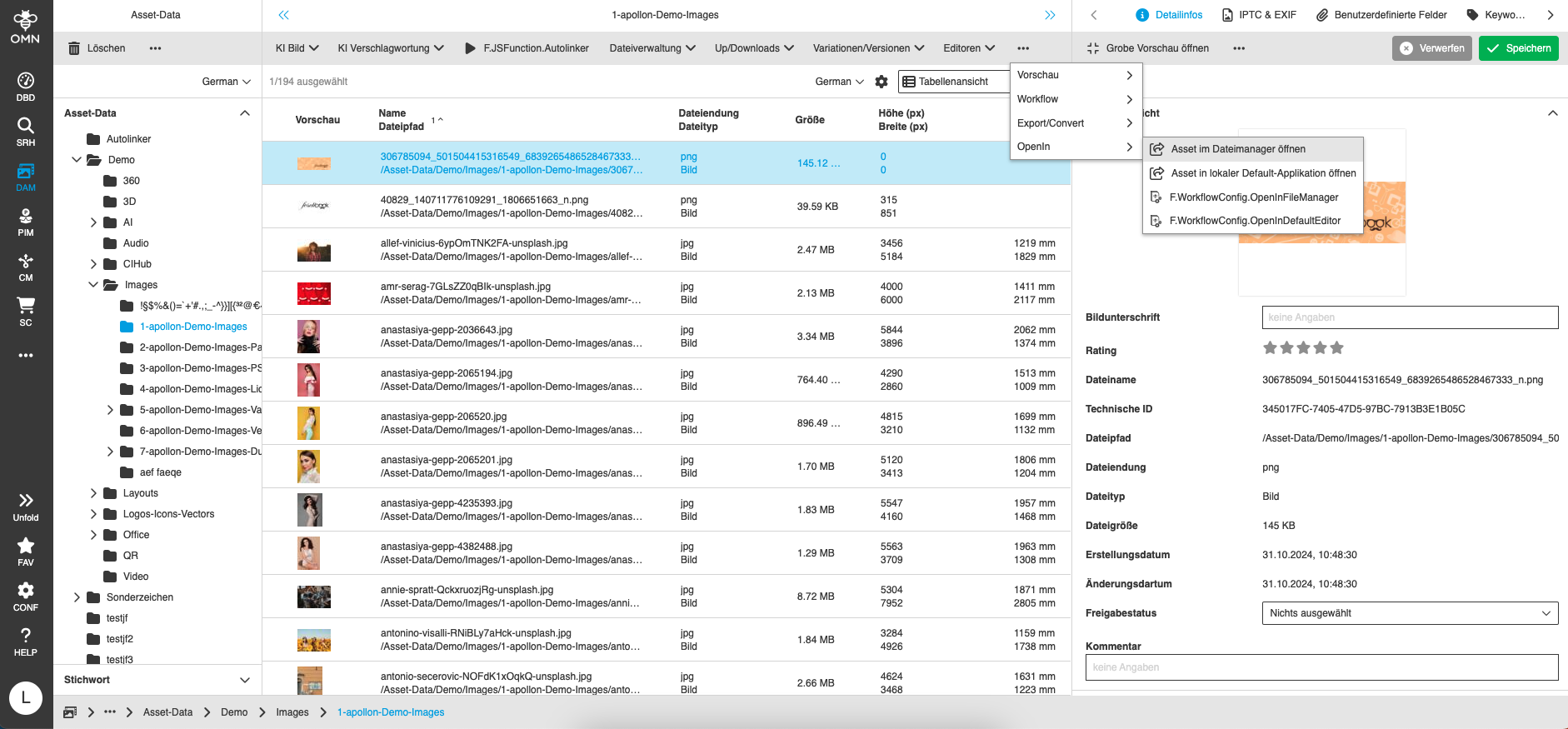Viewport: 1568px width, 729px height.
Task: Open breadcrumb ellipsis menu
Action: tap(110, 712)
